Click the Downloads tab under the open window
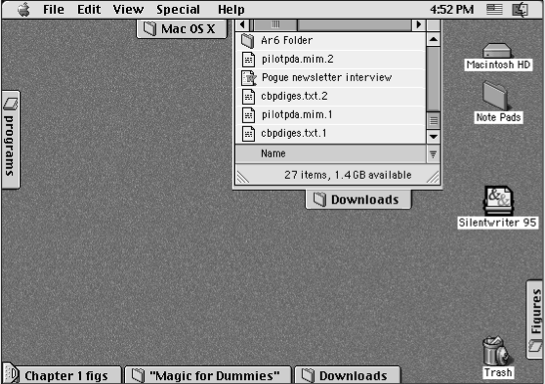The height and width of the screenshot is (384, 545). coord(358,199)
